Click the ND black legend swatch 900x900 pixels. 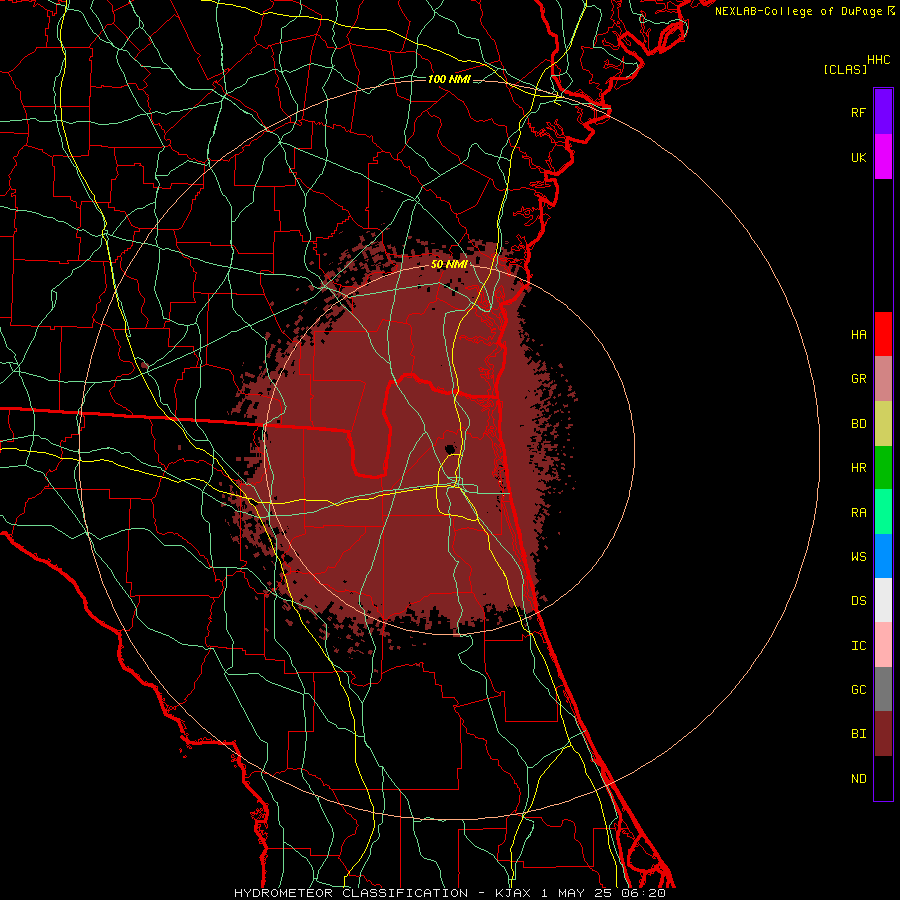click(883, 778)
